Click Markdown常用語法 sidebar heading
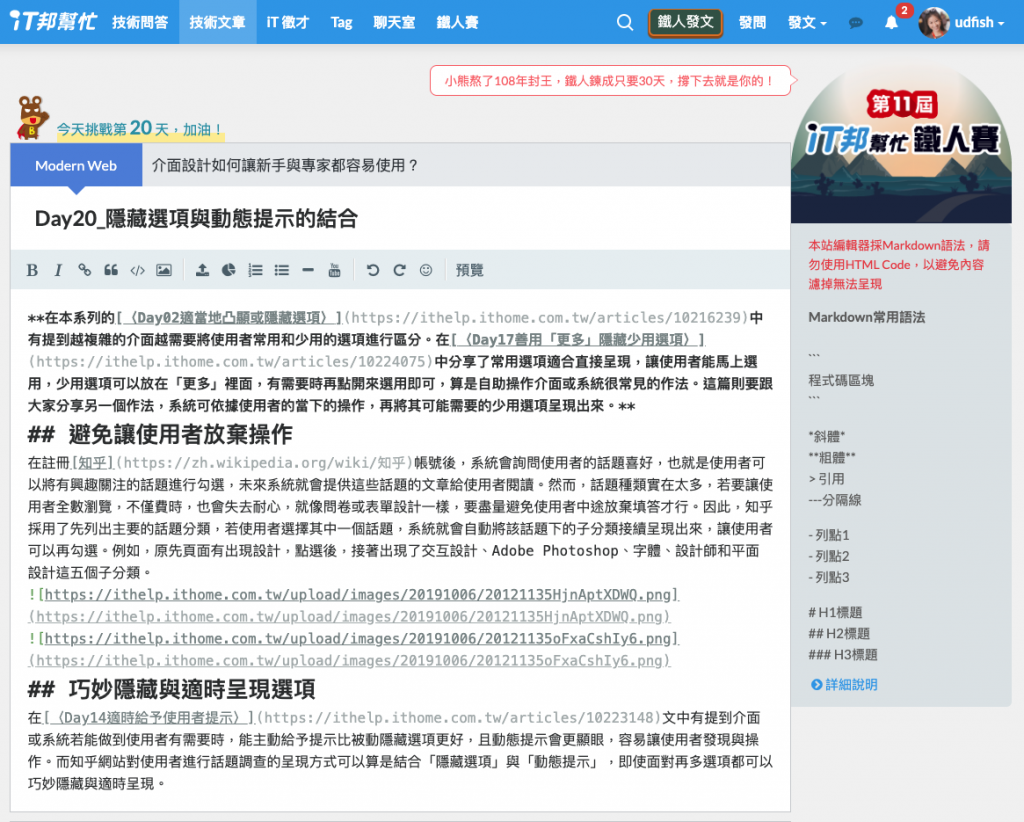Viewport: 1024px width, 822px height. tap(867, 317)
